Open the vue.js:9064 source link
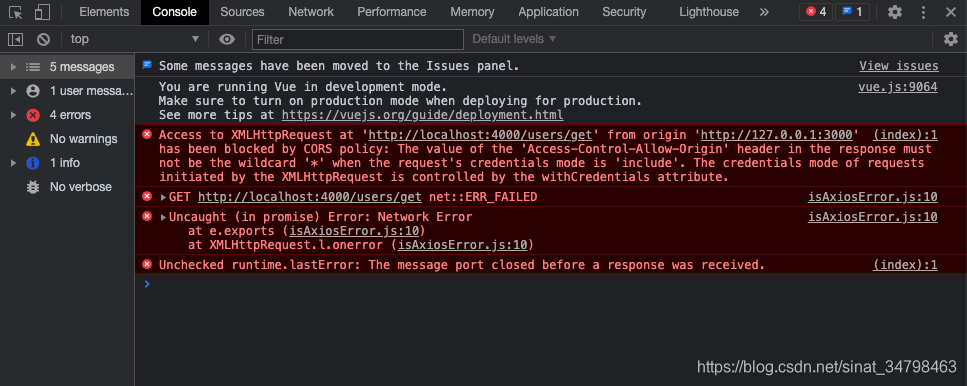Image resolution: width=967 pixels, height=386 pixels. pos(897,87)
